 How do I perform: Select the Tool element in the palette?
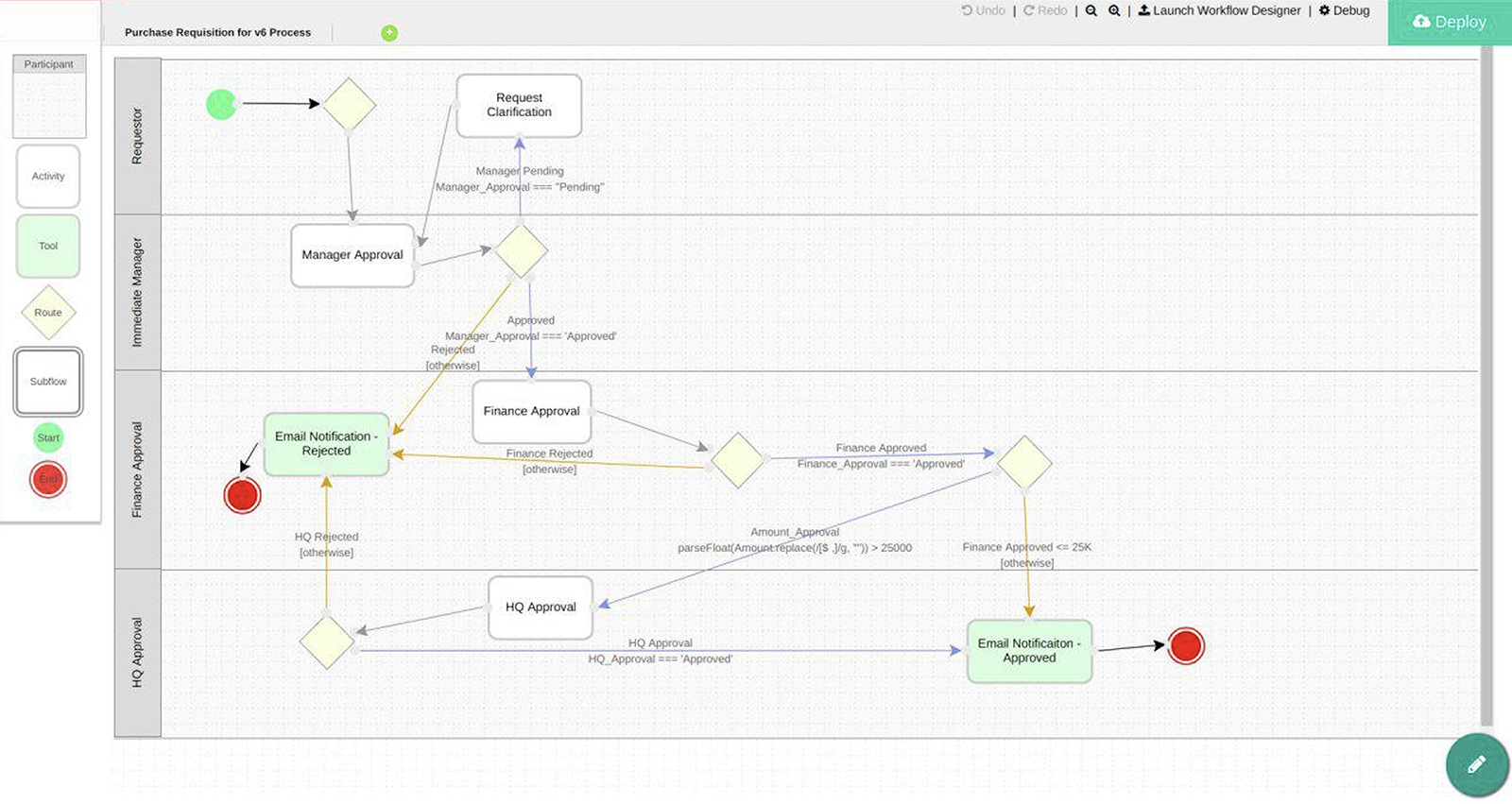(48, 246)
